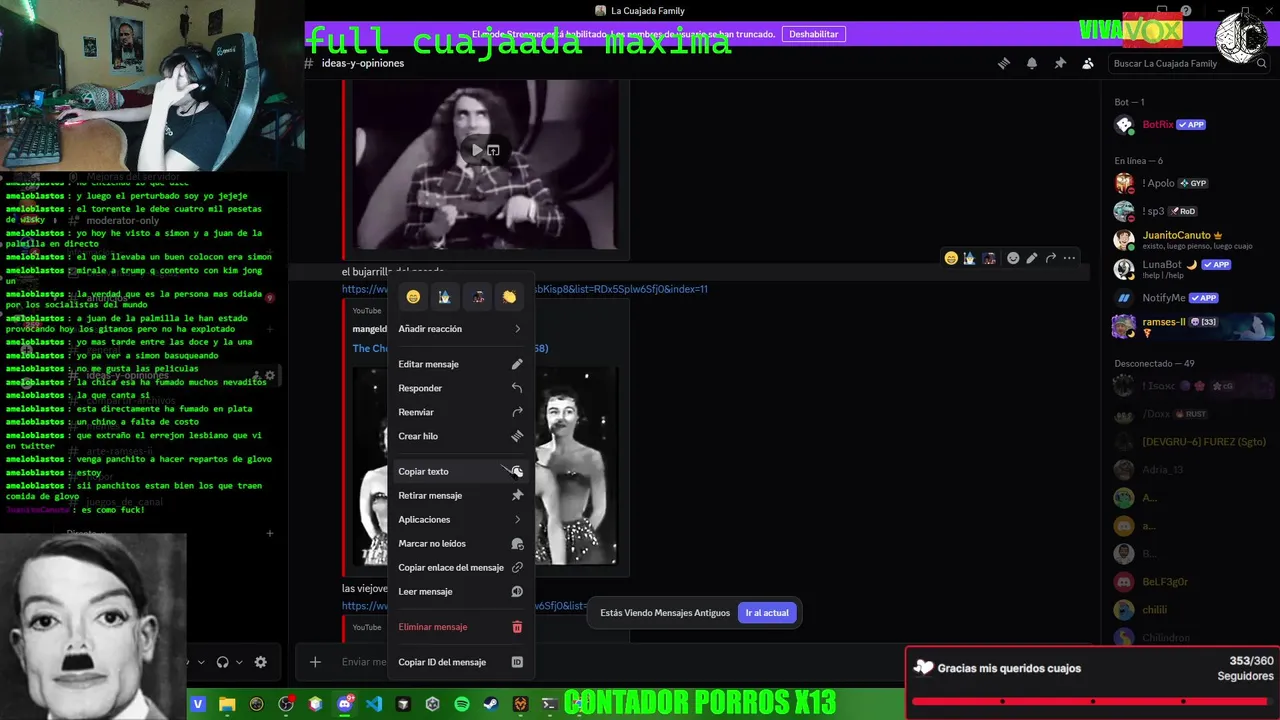Choose Eliminar mensaje in red
This screenshot has height=720, width=1280.
point(460,627)
